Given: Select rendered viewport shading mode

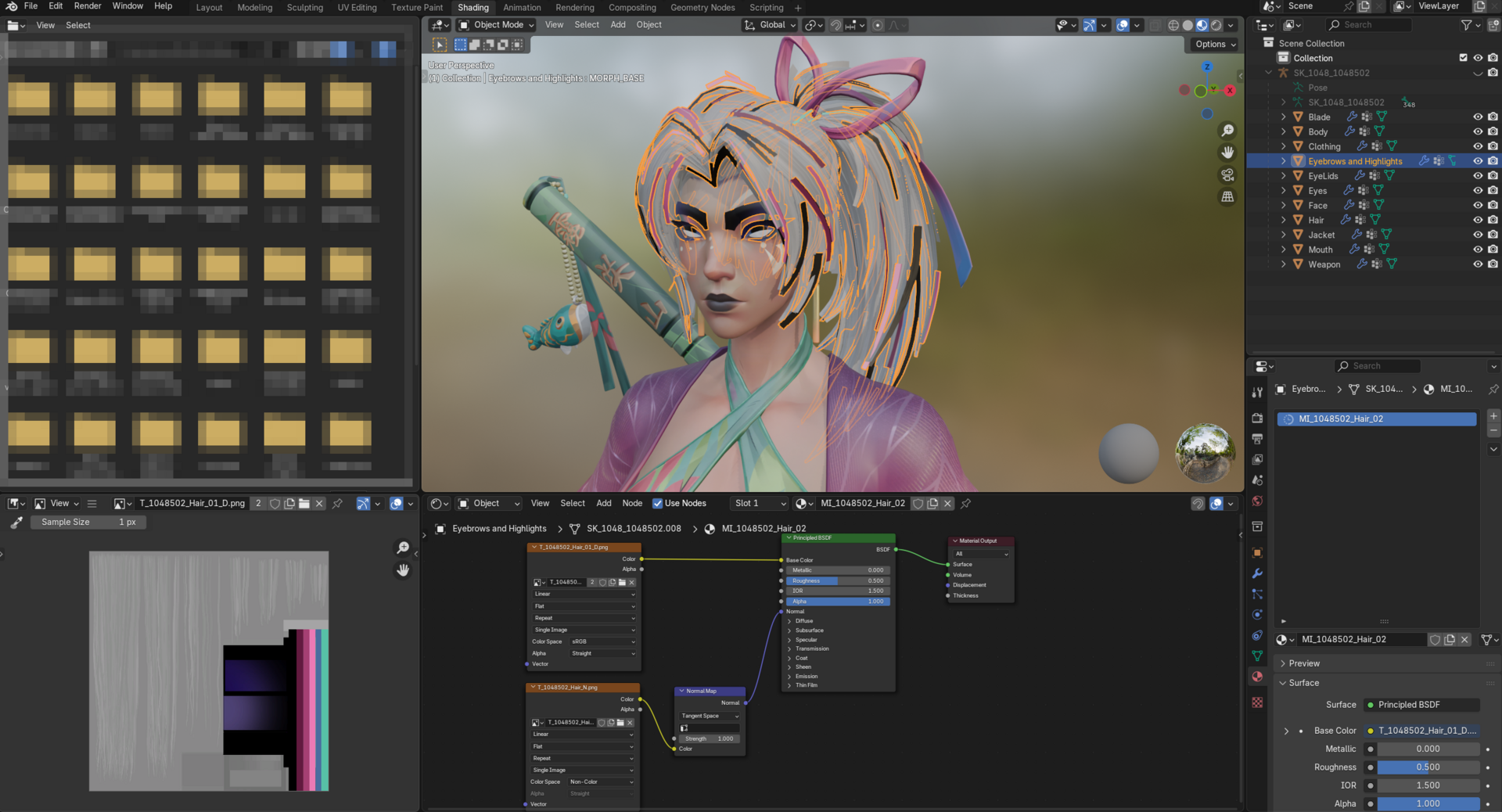Looking at the screenshot, I should click(1216, 25).
